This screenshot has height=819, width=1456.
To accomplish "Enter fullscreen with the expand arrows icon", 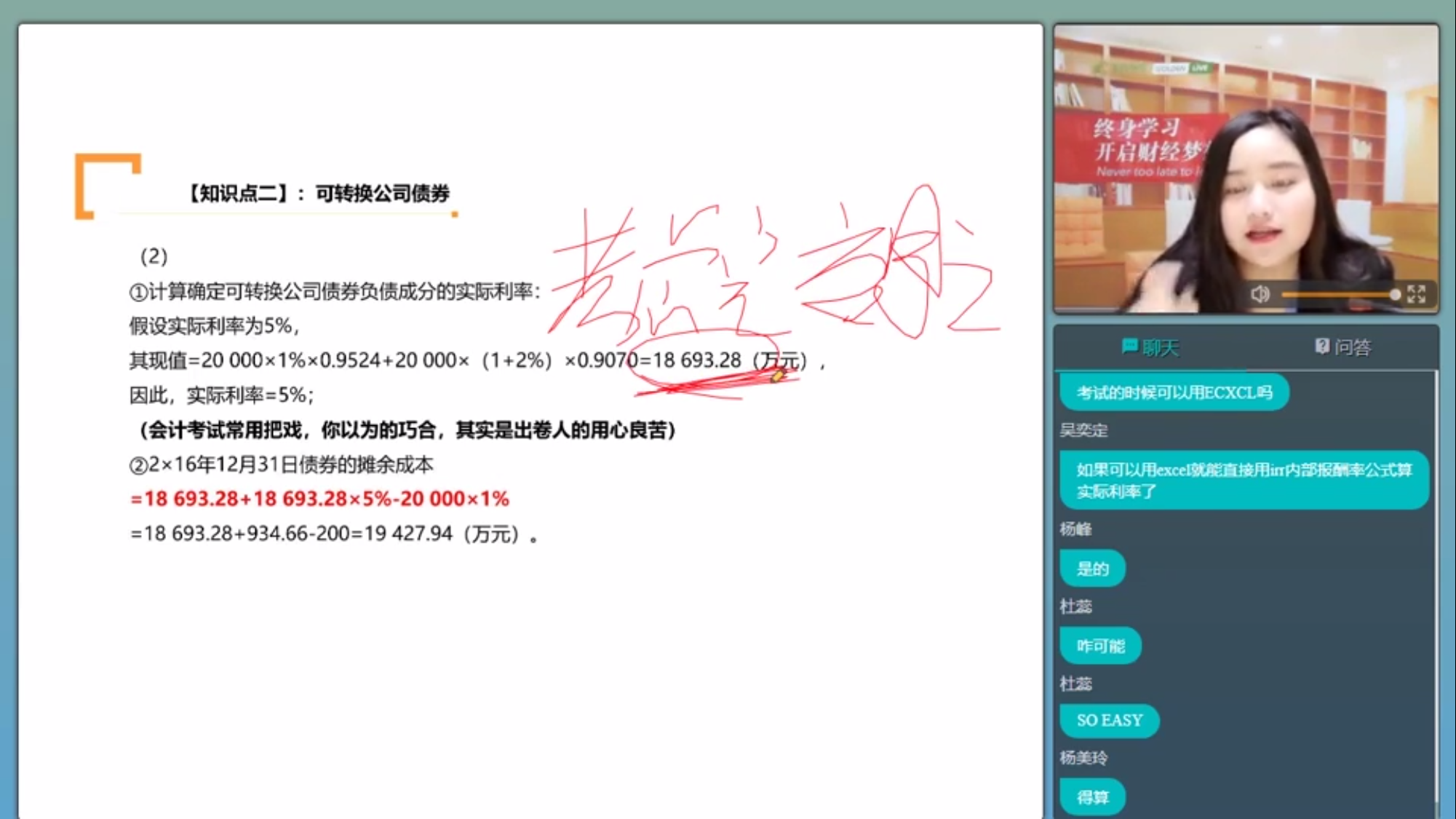I will coord(1416,294).
